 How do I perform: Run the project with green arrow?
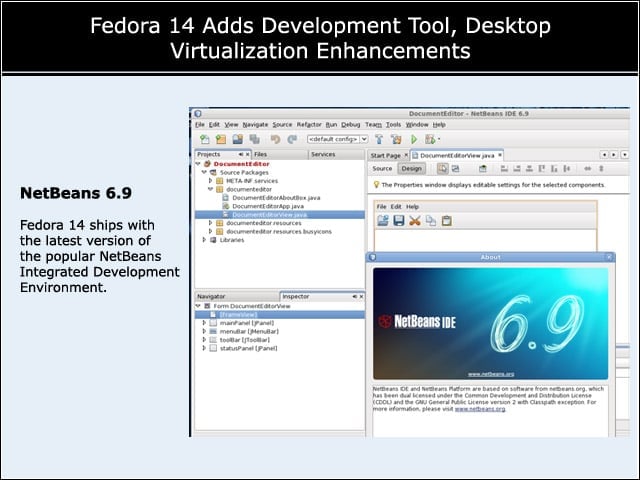(414, 139)
